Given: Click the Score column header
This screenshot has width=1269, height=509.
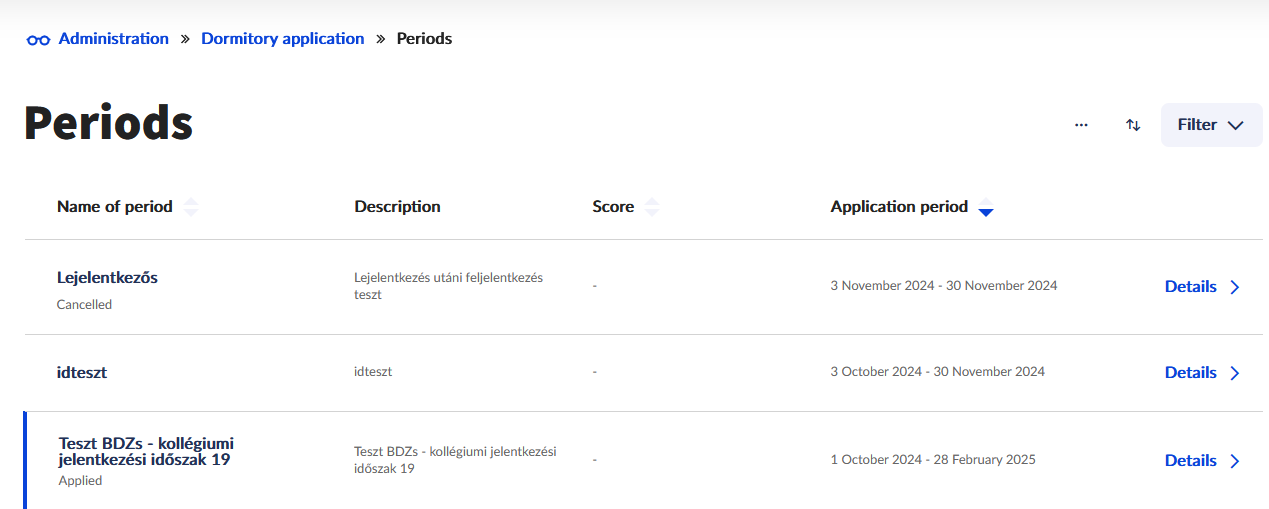Looking at the screenshot, I should 613,207.
